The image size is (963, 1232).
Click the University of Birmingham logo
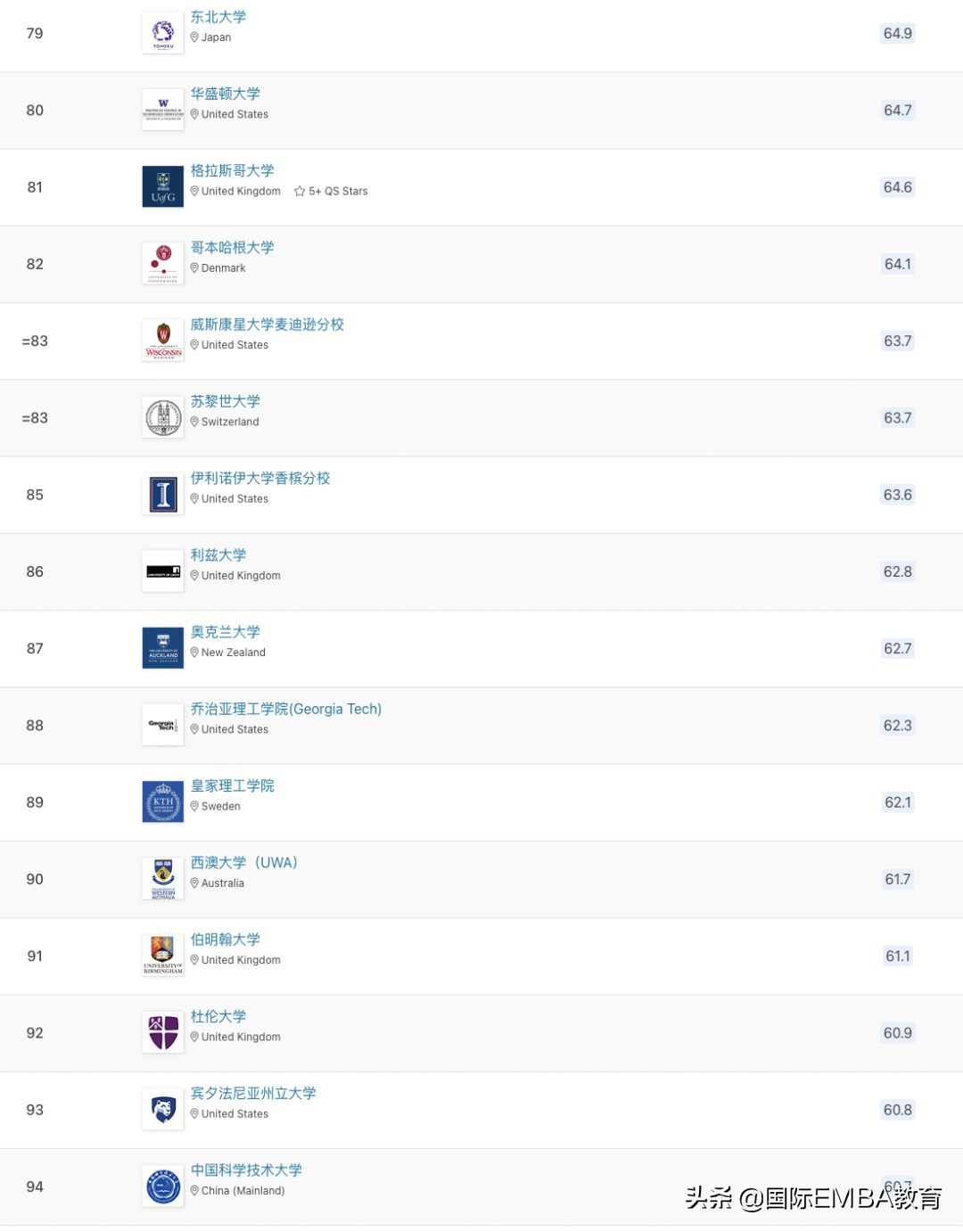[x=163, y=956]
